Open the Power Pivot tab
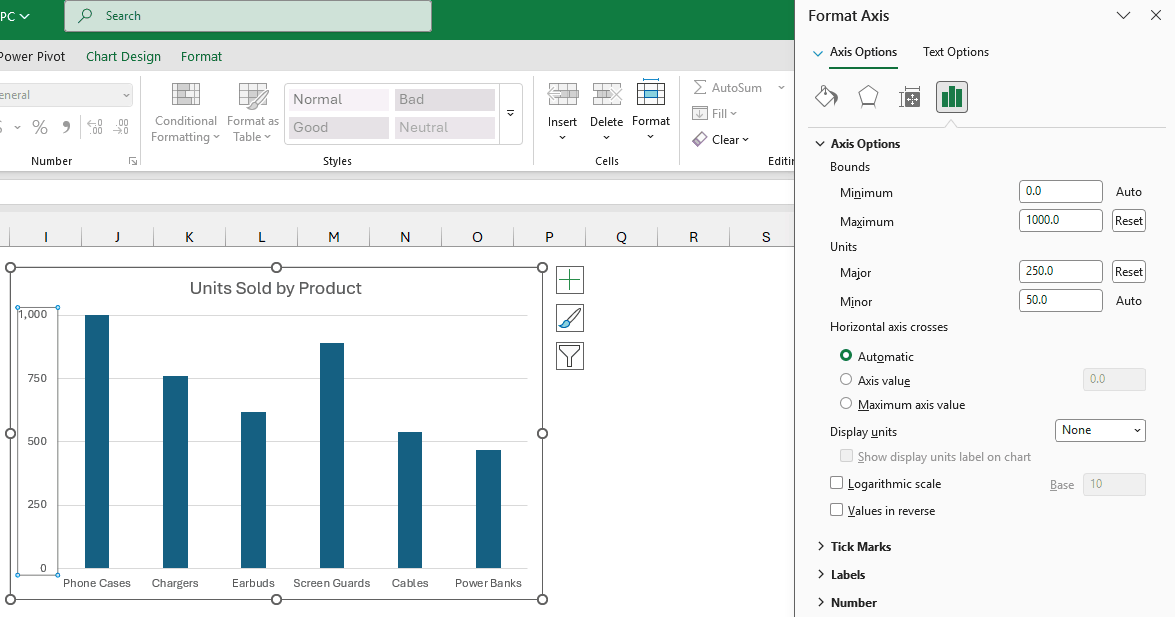Viewport: 1175px width, 617px height. click(32, 56)
